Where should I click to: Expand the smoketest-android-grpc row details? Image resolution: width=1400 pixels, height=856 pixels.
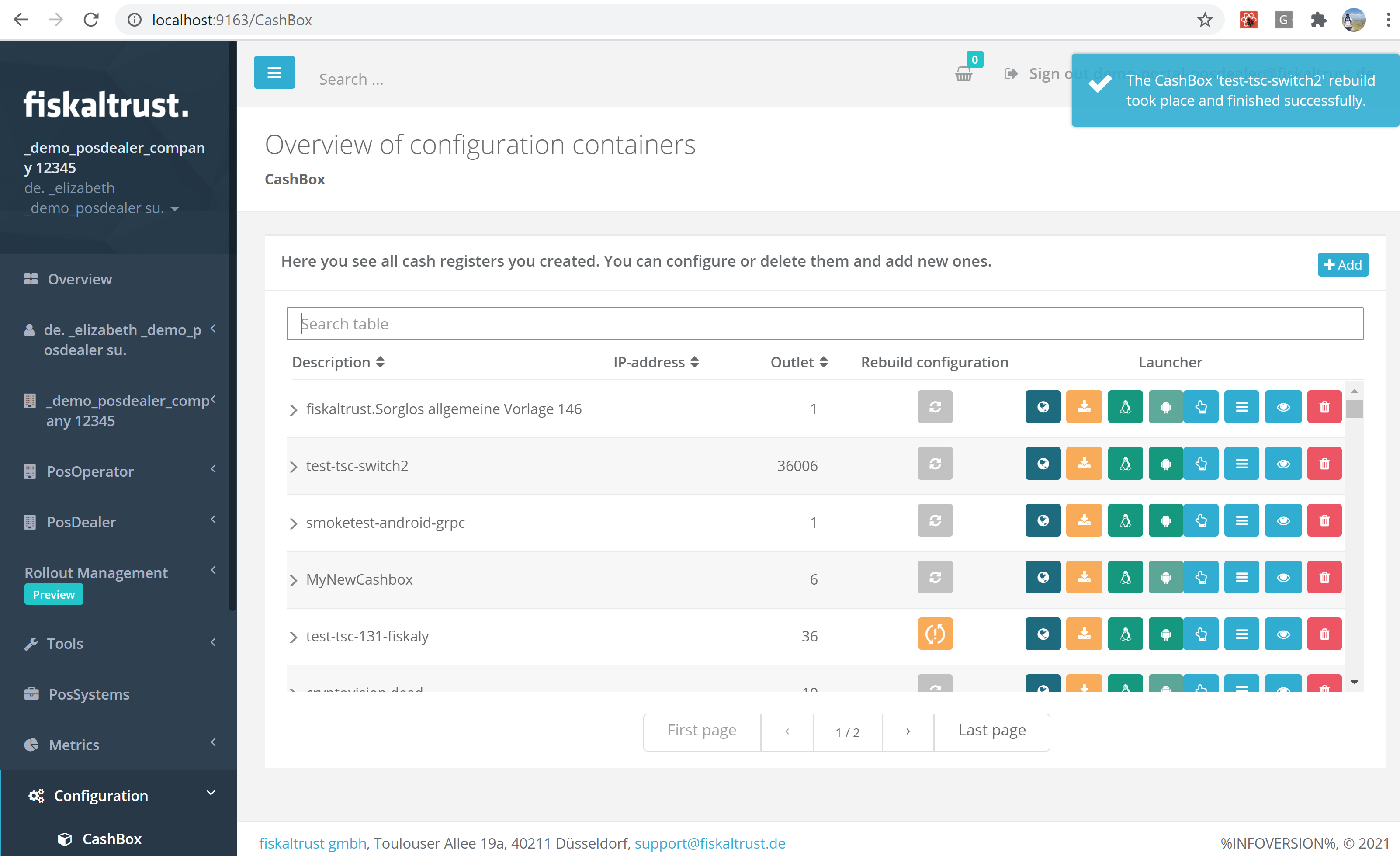(293, 522)
